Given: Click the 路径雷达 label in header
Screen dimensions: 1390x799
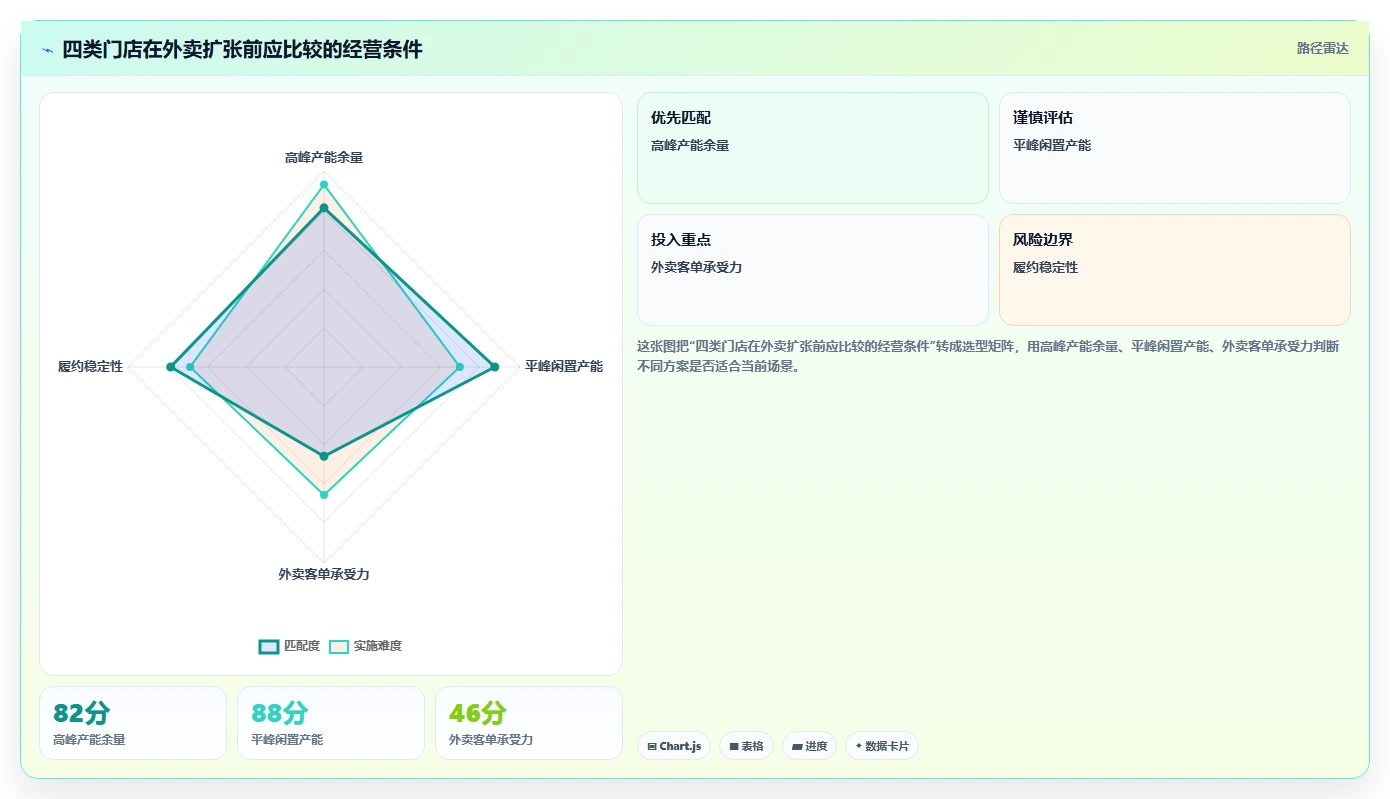Looking at the screenshot, I should point(1323,48).
